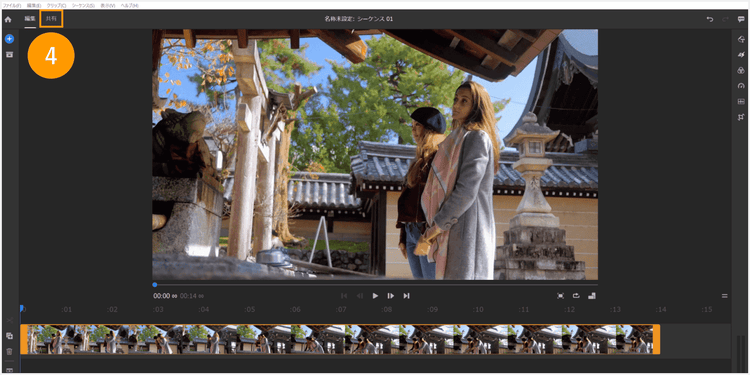Enter full screen preview
Screen dimensions: 750x375
[561, 296]
